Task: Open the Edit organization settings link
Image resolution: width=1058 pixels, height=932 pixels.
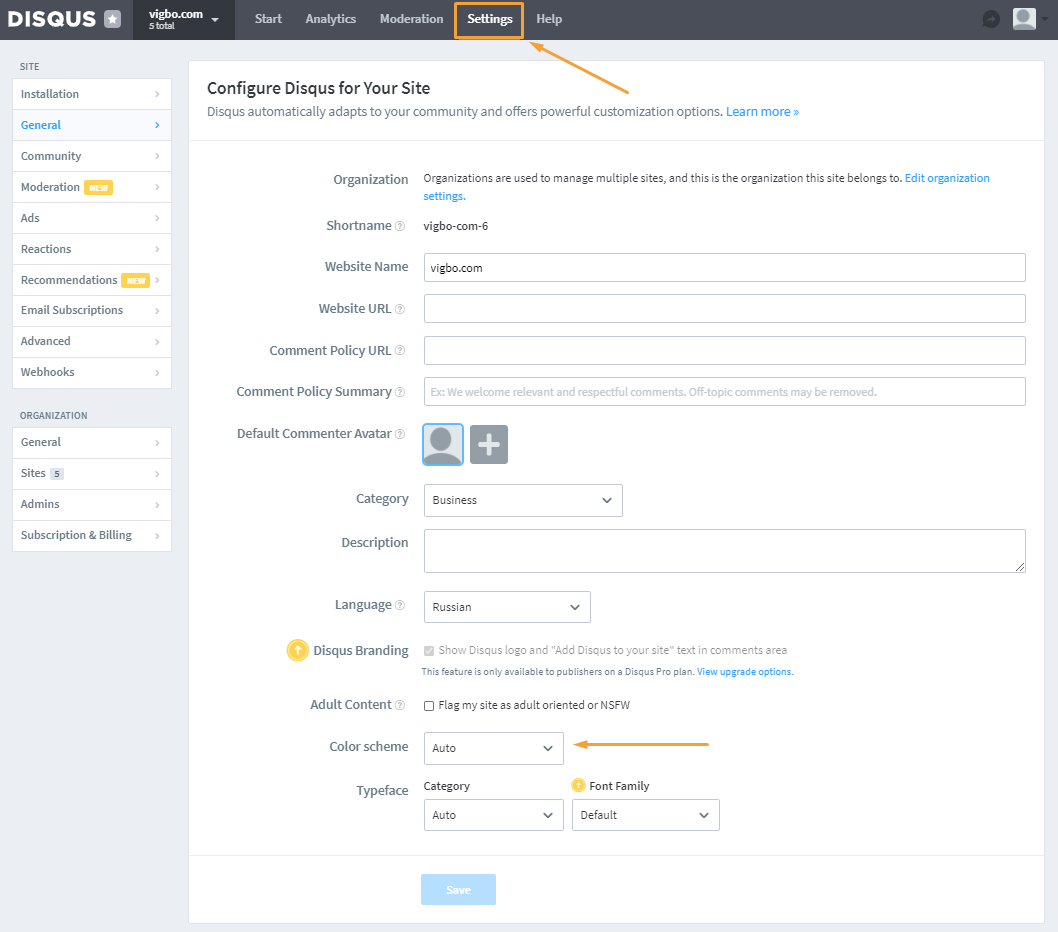Action: point(947,178)
